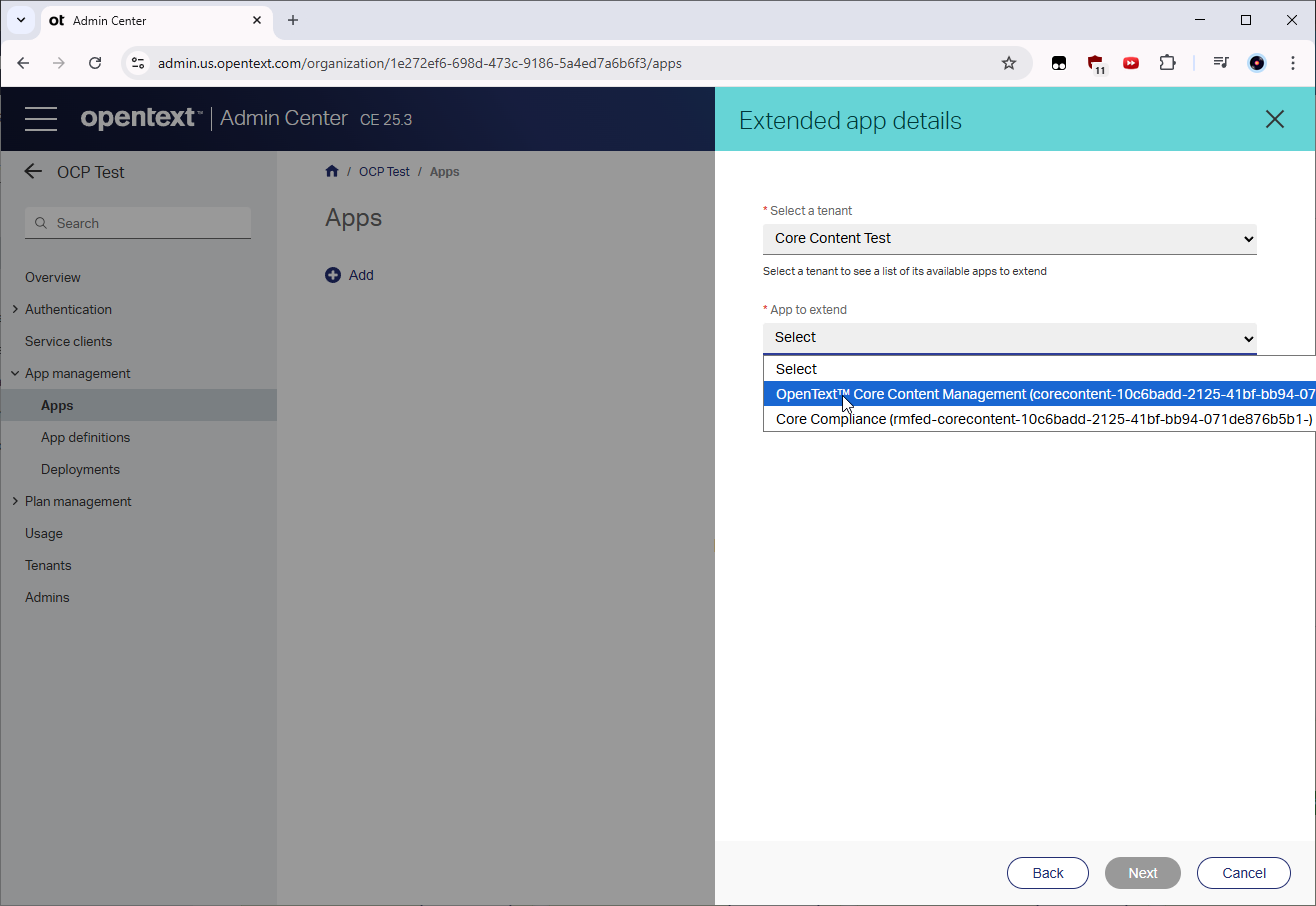Screen dimensions: 1316x906
Task: Open Deployments in sidebar
Action: [80, 469]
